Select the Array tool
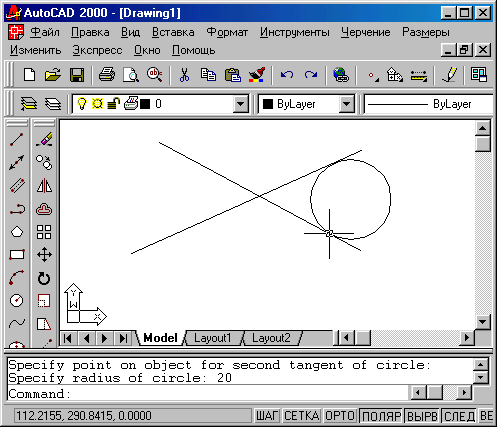 [x=44, y=232]
